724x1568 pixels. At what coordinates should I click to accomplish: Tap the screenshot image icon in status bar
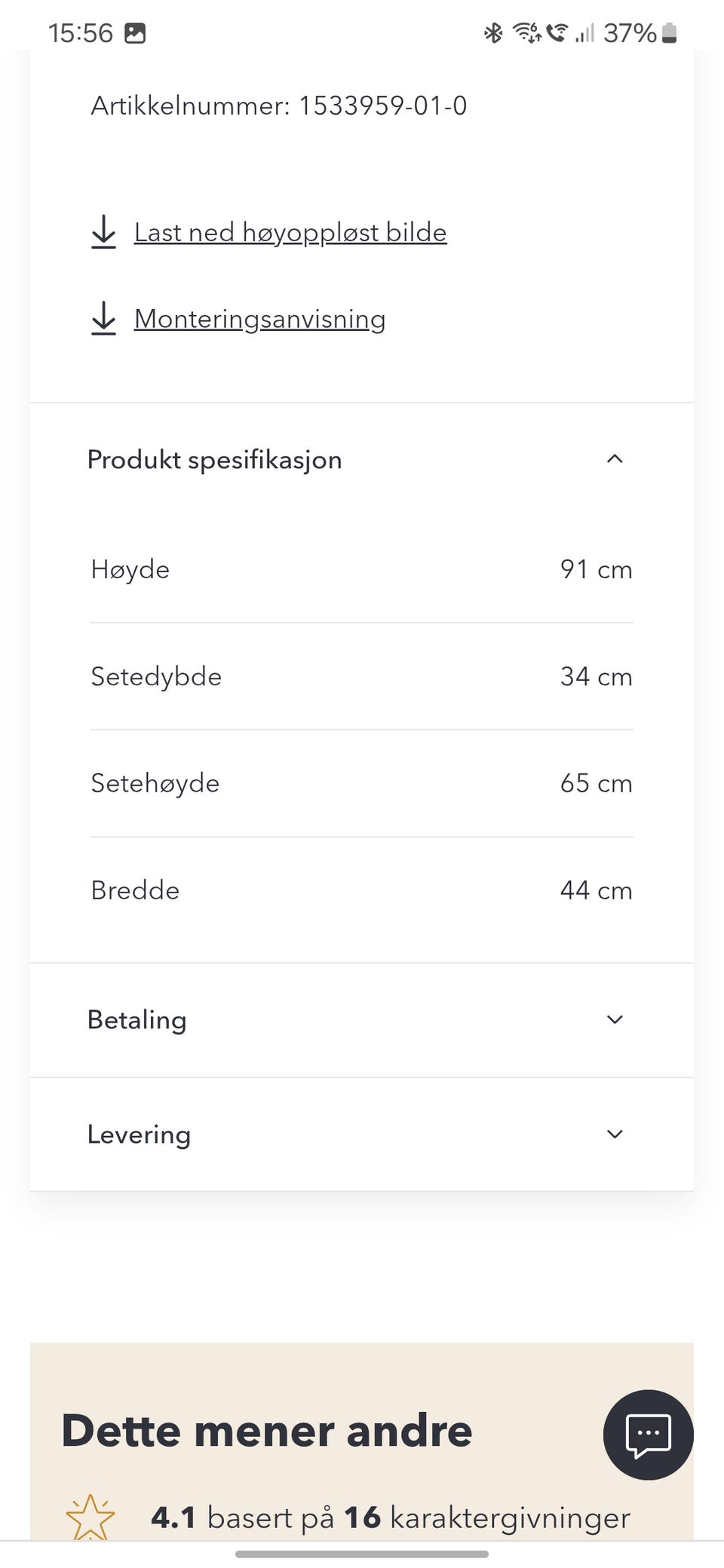click(x=135, y=33)
